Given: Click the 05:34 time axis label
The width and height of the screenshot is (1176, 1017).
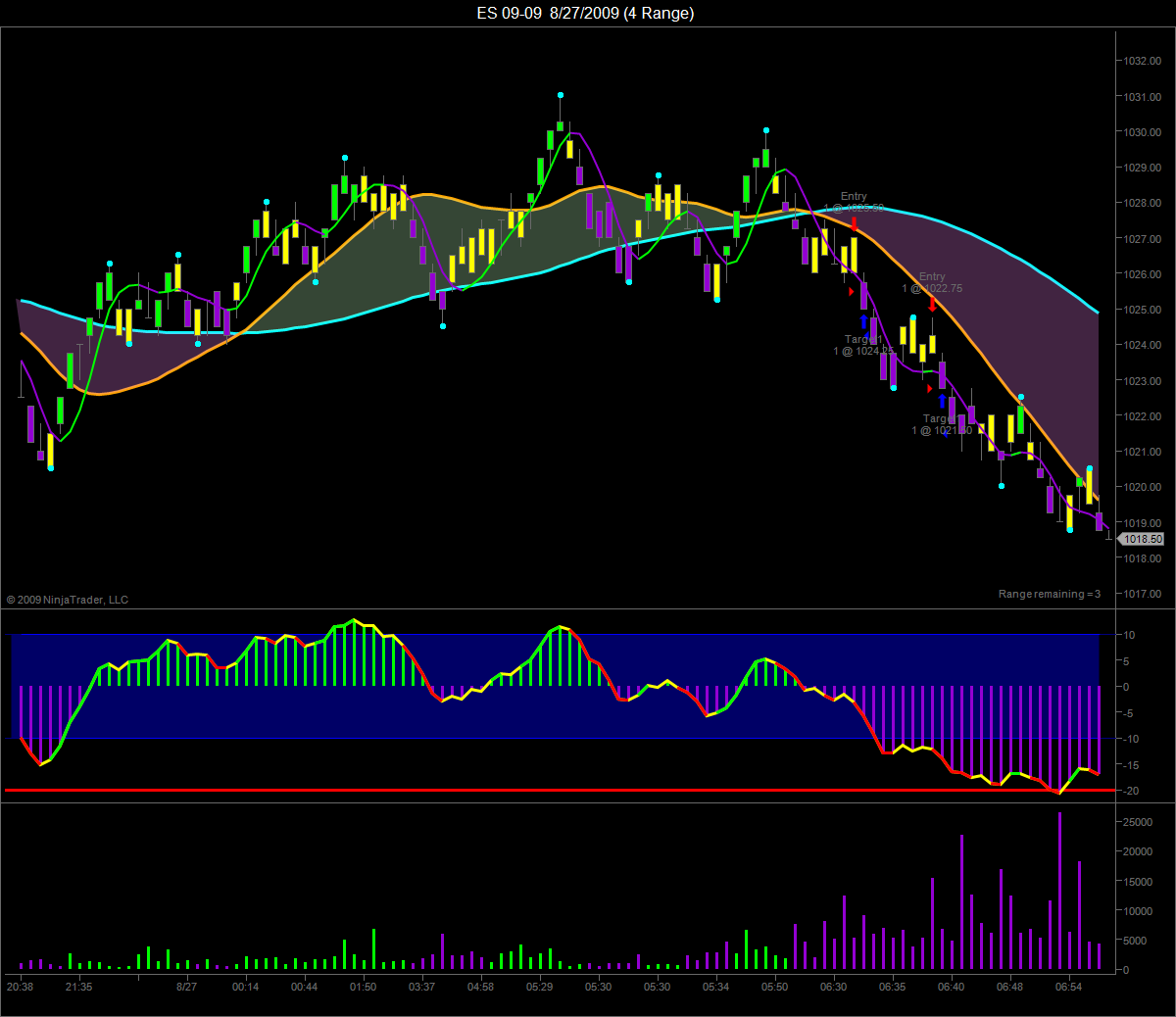Looking at the screenshot, I should pos(715,987).
